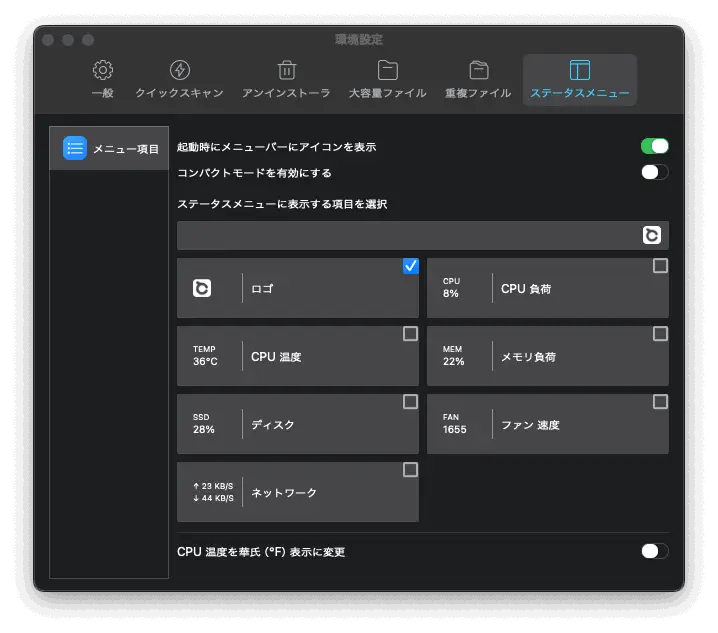Check the ファン 速度 checkbox

point(660,402)
